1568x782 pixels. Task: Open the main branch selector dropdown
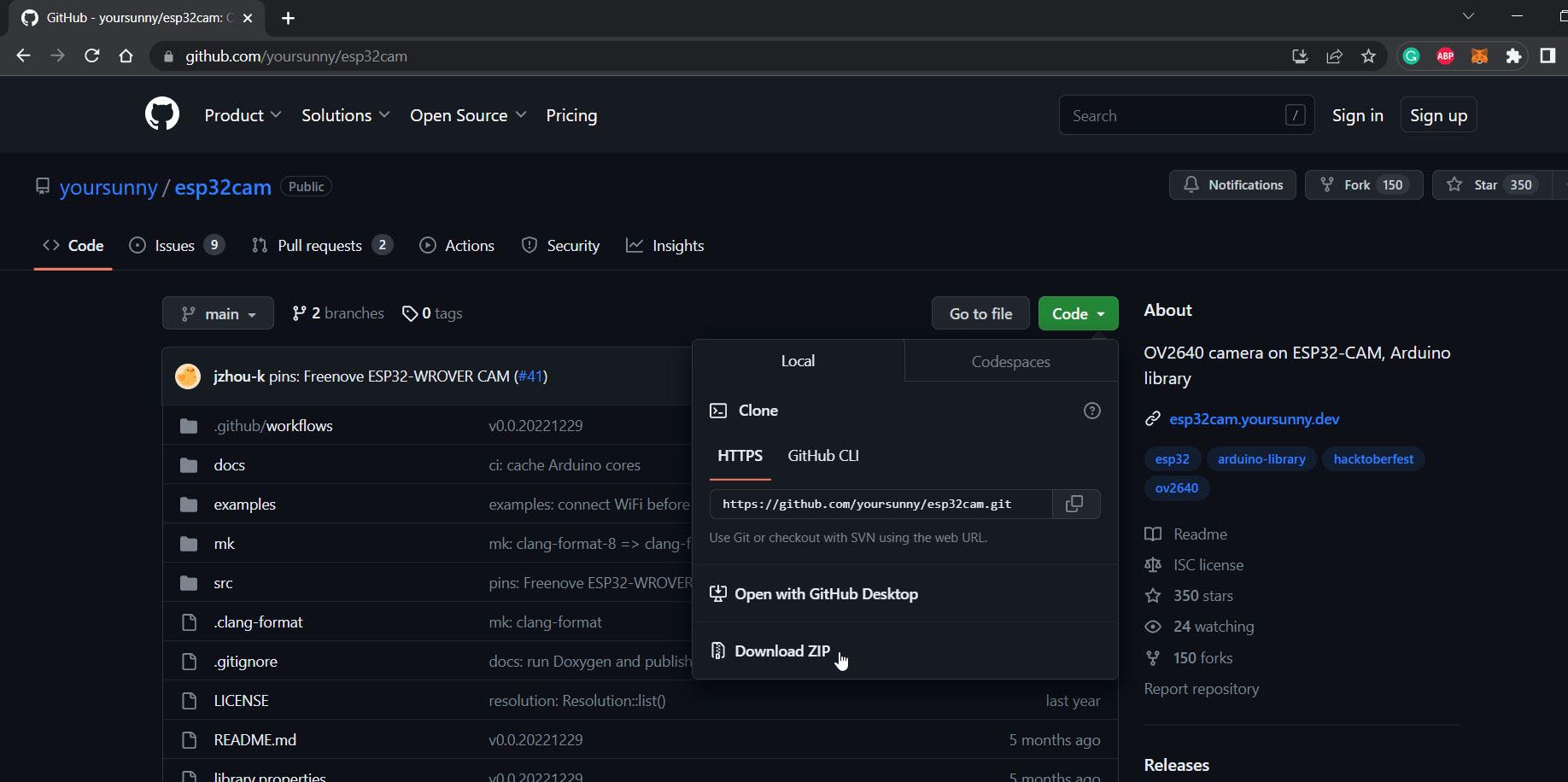(x=218, y=313)
